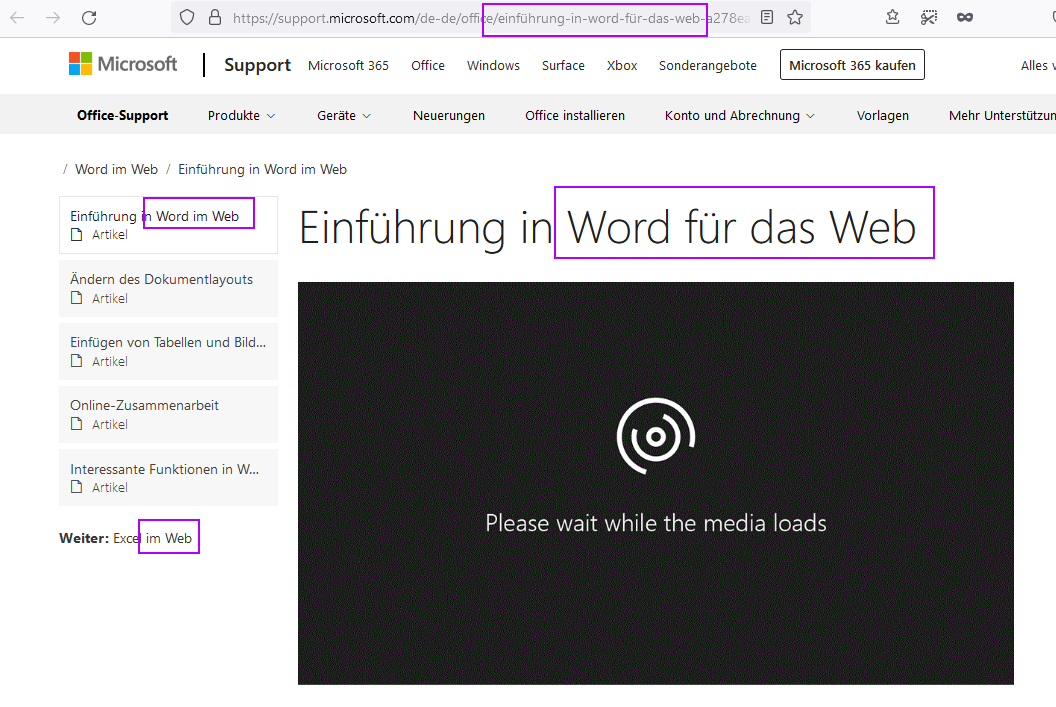The height and width of the screenshot is (707, 1056).
Task: Click the Support link next to the logo
Action: (257, 65)
